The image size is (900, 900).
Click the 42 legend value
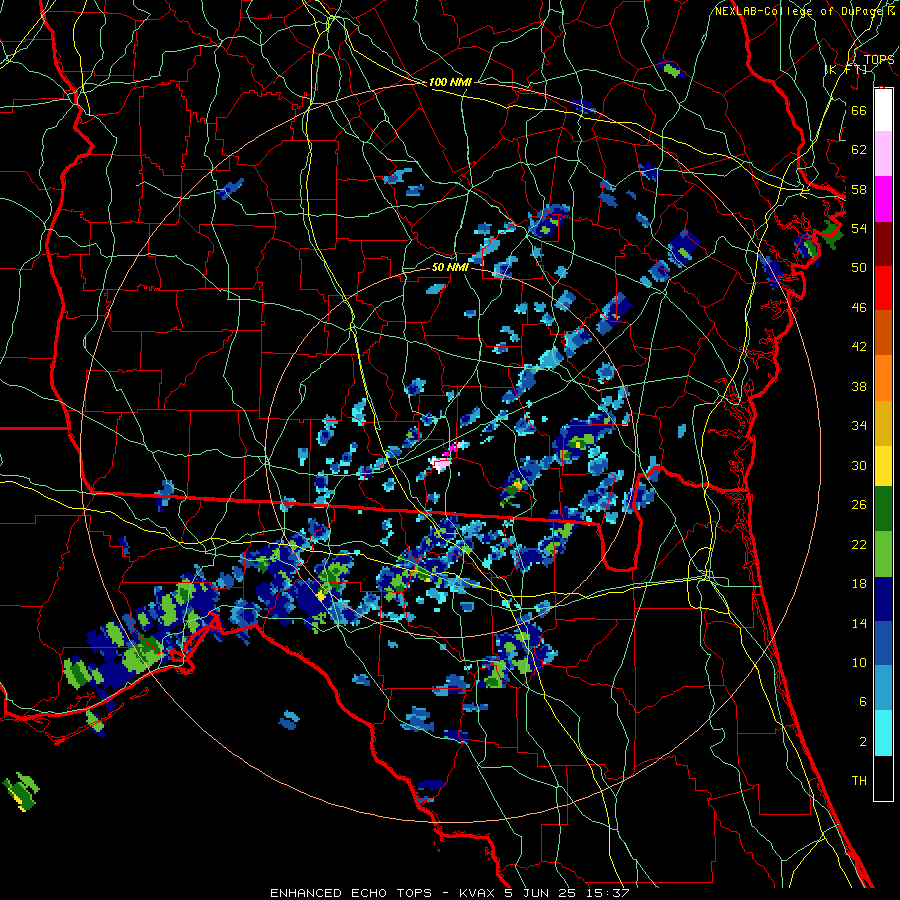(x=859, y=347)
